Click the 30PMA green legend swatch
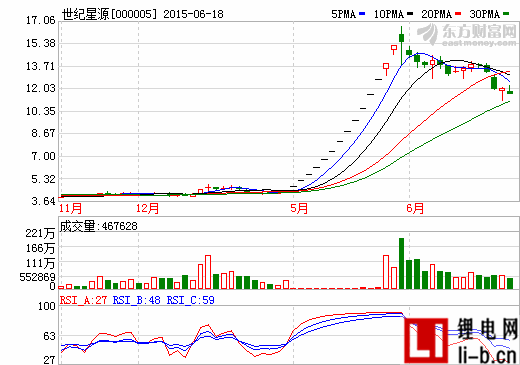520x365 pixels. 506,14
